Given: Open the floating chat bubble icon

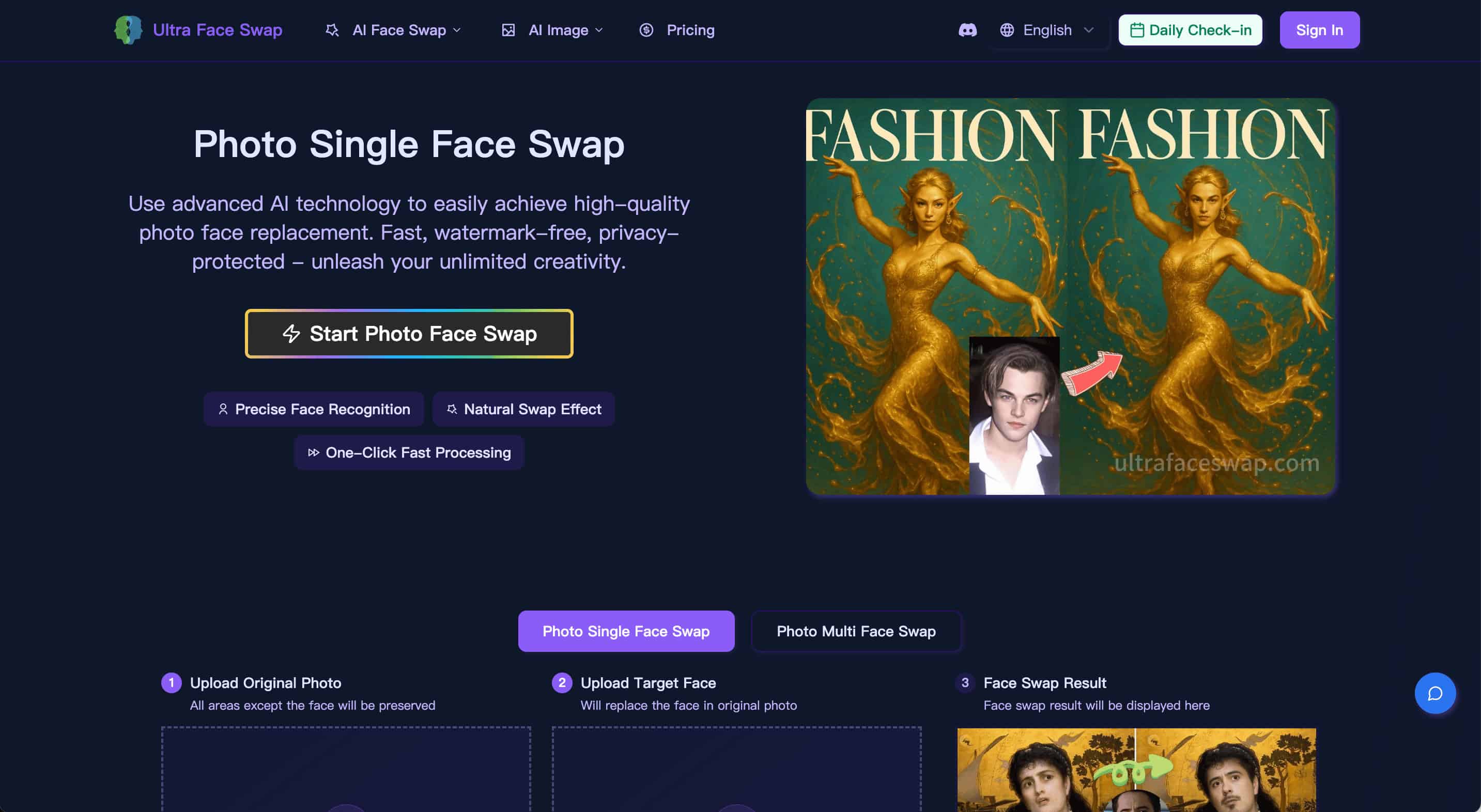Looking at the screenshot, I should (1434, 693).
